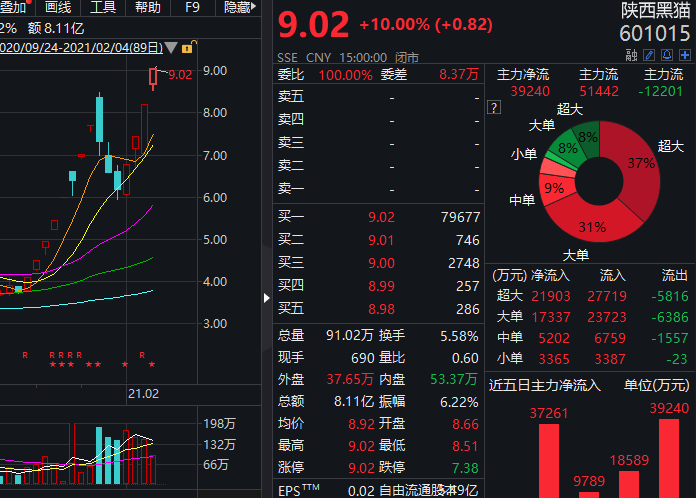
Task: Click the 买一 bid price 9.02 row
Action: pyautogui.click(x=378, y=217)
